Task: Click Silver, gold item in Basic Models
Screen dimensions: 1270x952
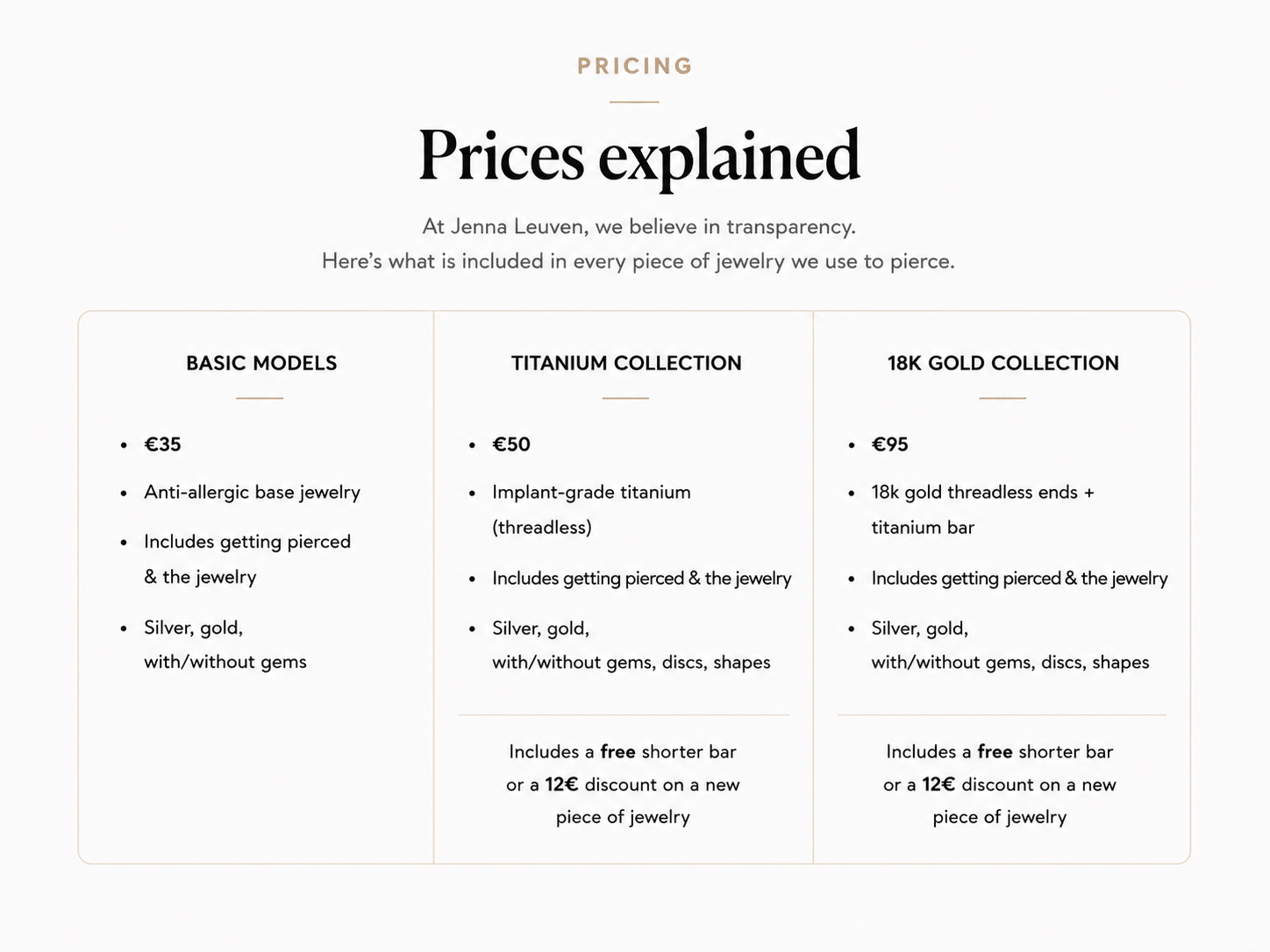Action: (225, 644)
